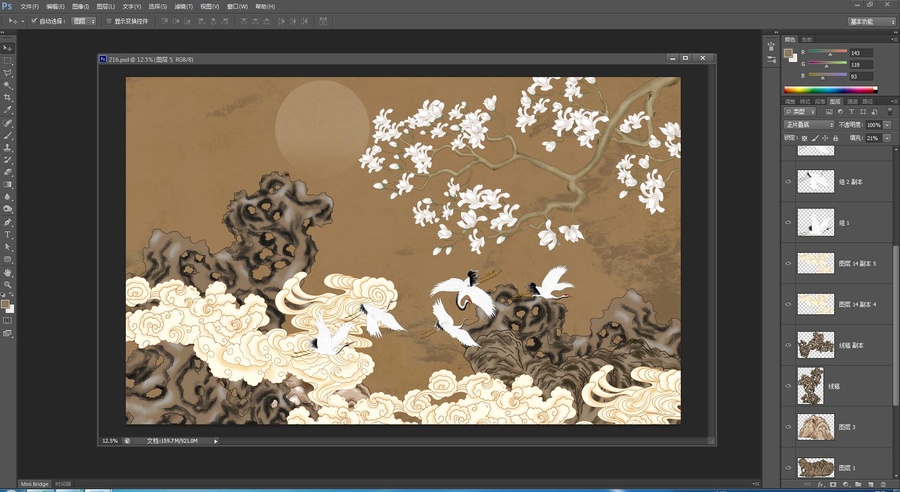Open the 不透明度 opacity slider arrow
Screen dimensions: 900x492
coord(887,125)
